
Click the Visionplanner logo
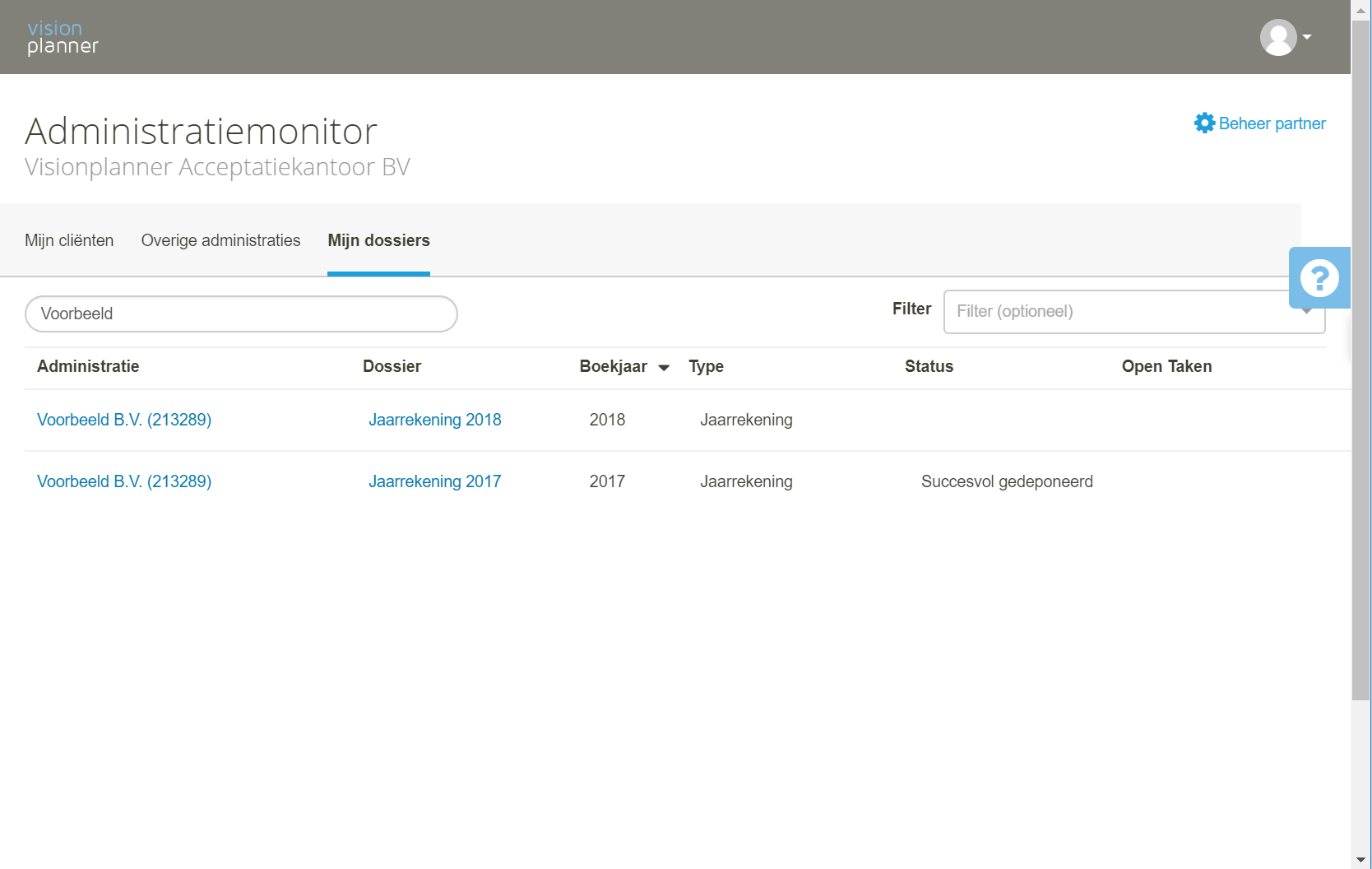point(63,38)
